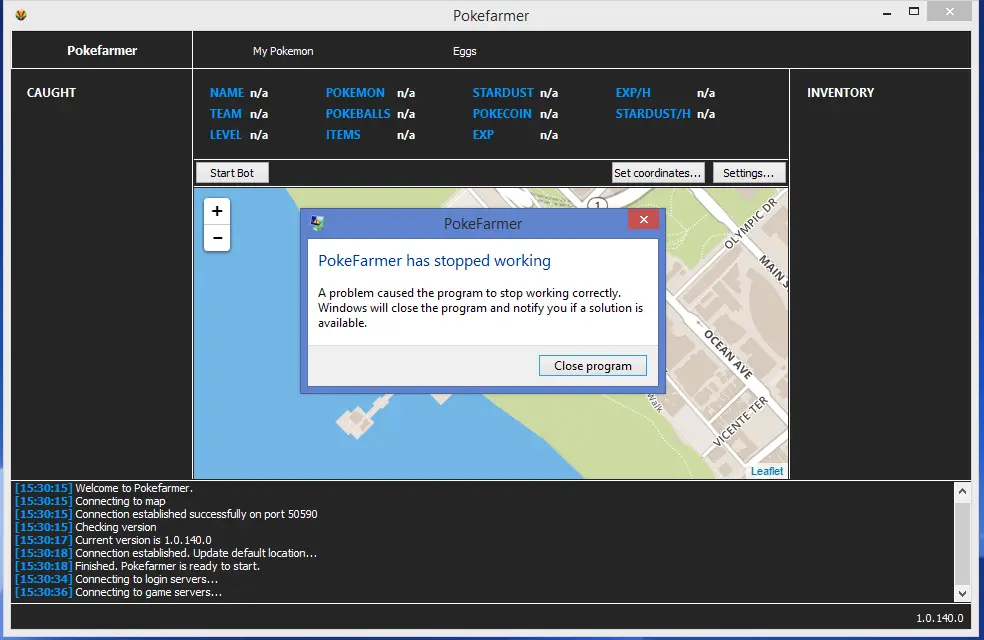984x640 pixels.
Task: Click the CAUGHT panel heading
Action: (51, 93)
